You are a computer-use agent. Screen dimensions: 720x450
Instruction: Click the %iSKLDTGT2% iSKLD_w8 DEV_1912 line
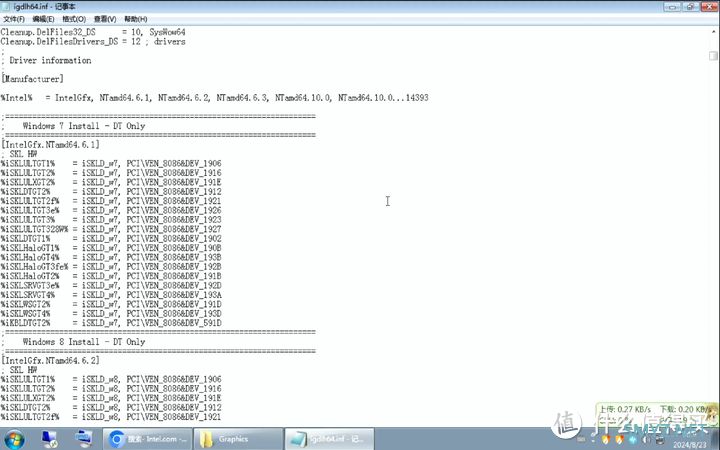click(x=111, y=407)
